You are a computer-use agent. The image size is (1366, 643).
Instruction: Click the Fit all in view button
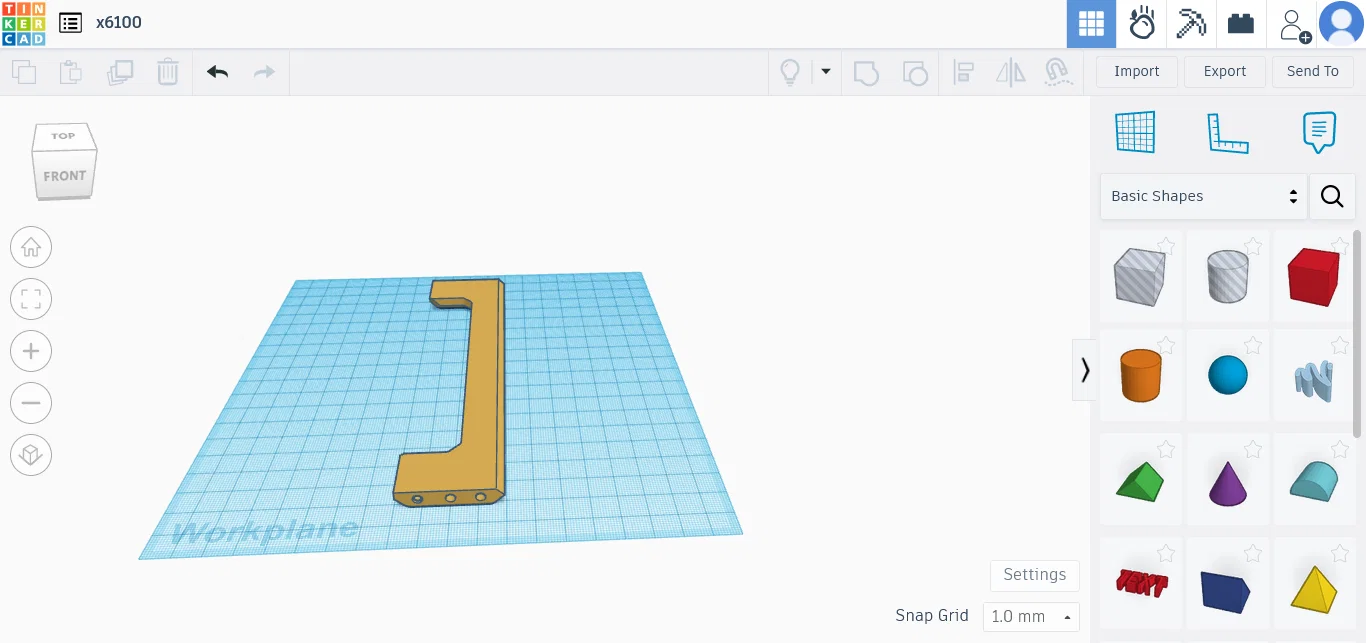point(31,299)
